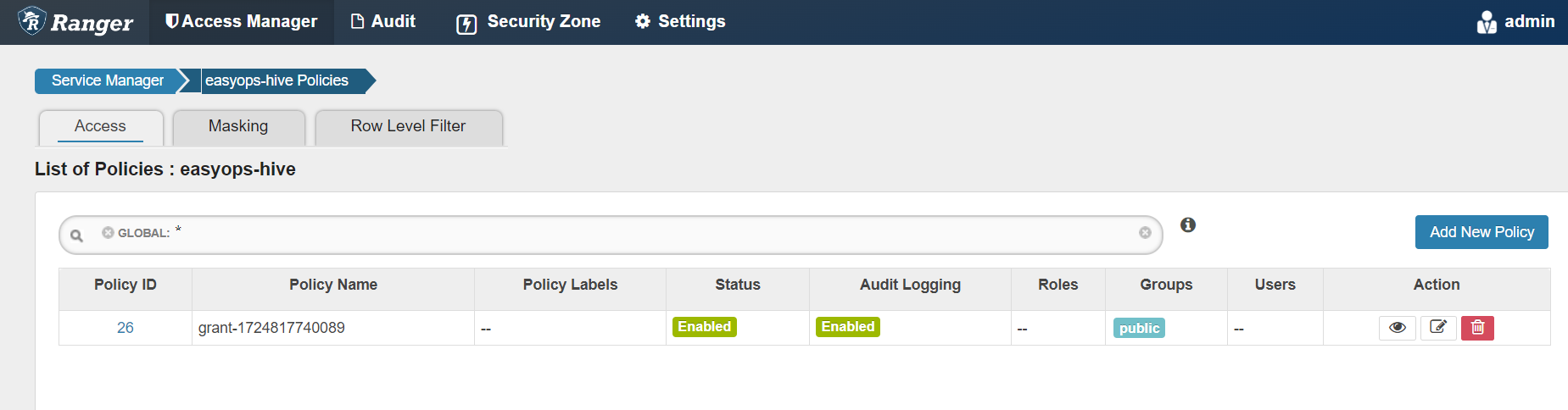Select the Access tab
Viewport: 1568px width, 410px height.
[100, 126]
